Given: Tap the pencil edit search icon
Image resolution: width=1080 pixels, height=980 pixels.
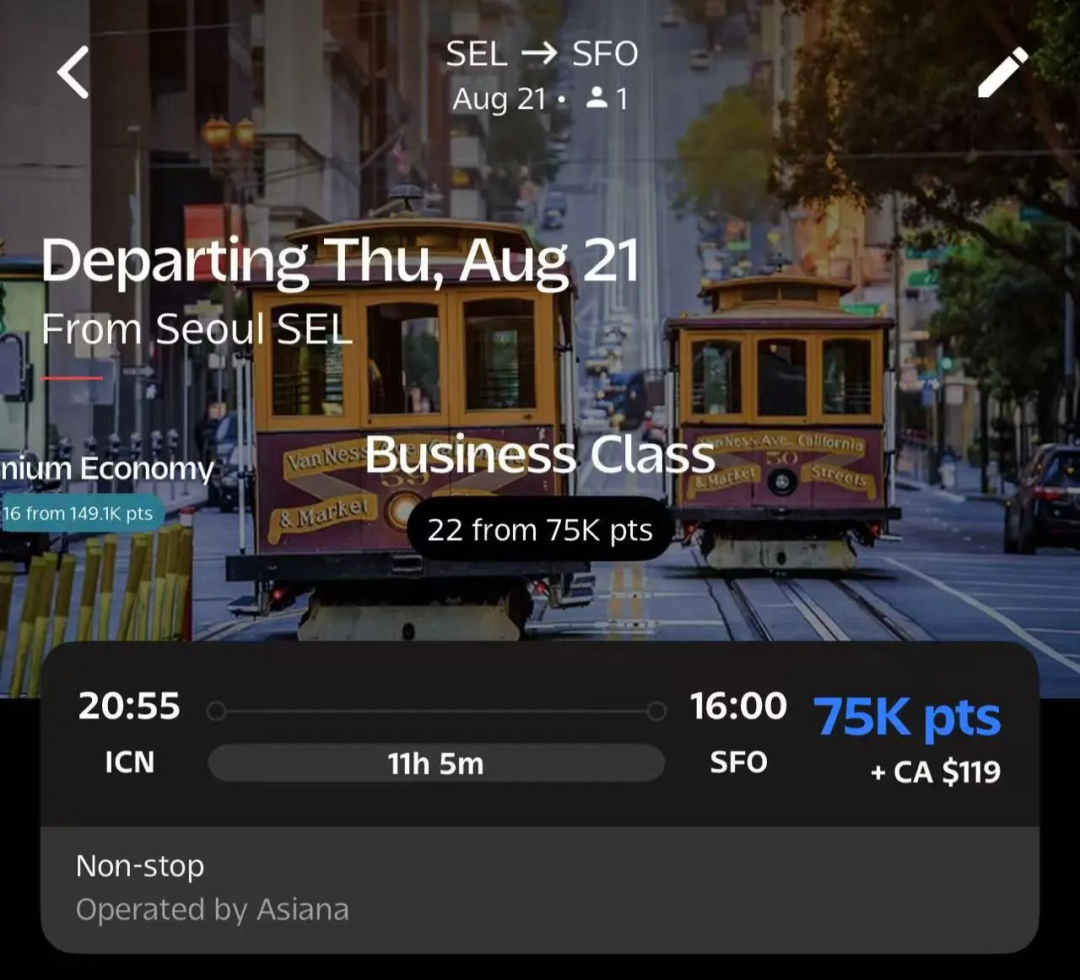Looking at the screenshot, I should coord(1002,73).
